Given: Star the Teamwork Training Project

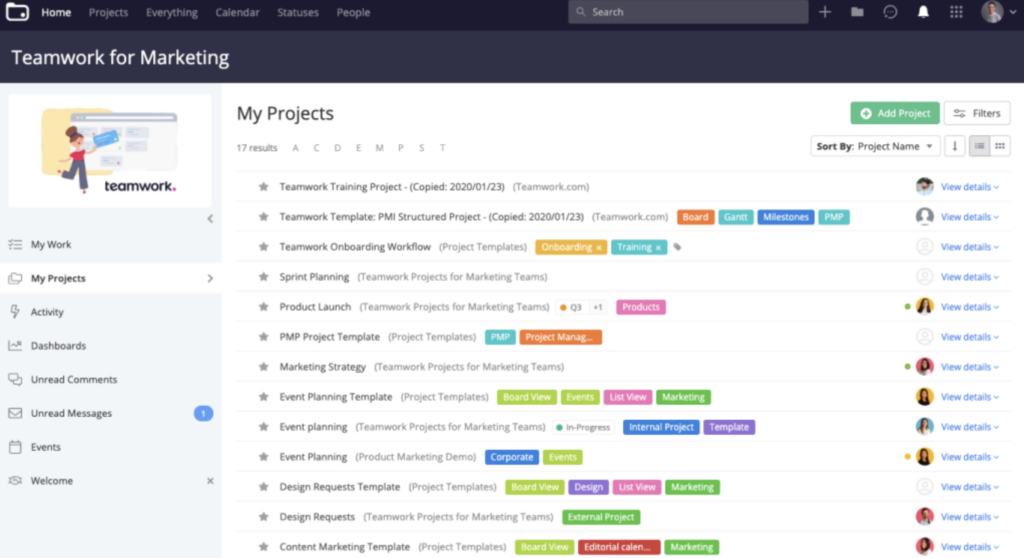Looking at the screenshot, I should (263, 187).
